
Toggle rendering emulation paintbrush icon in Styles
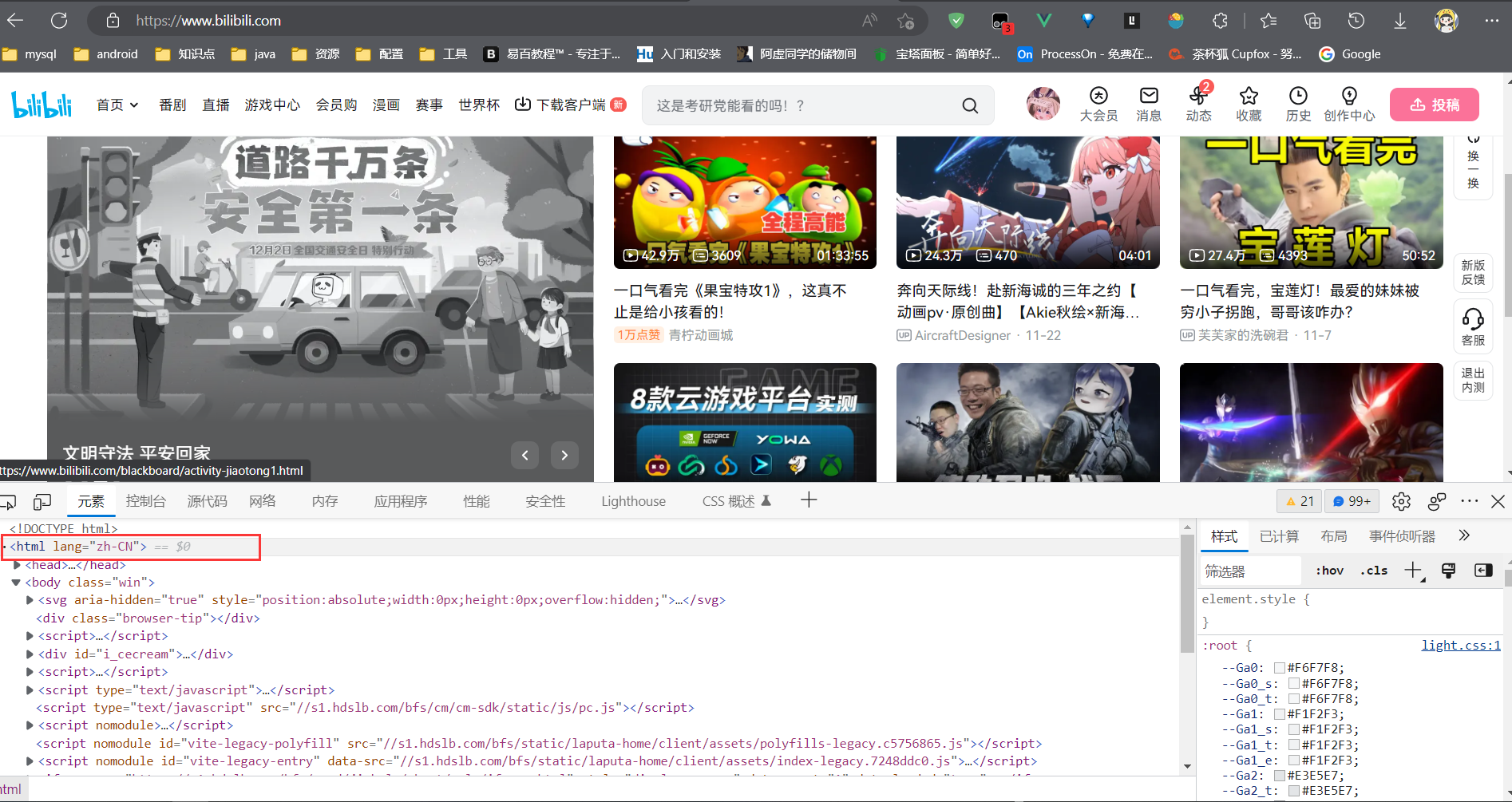point(1448,571)
